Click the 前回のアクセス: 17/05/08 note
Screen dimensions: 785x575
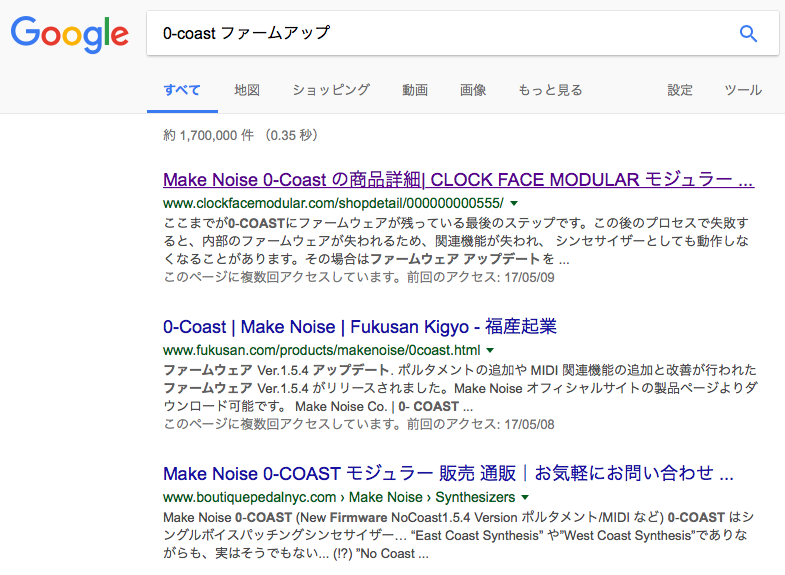click(x=481, y=424)
